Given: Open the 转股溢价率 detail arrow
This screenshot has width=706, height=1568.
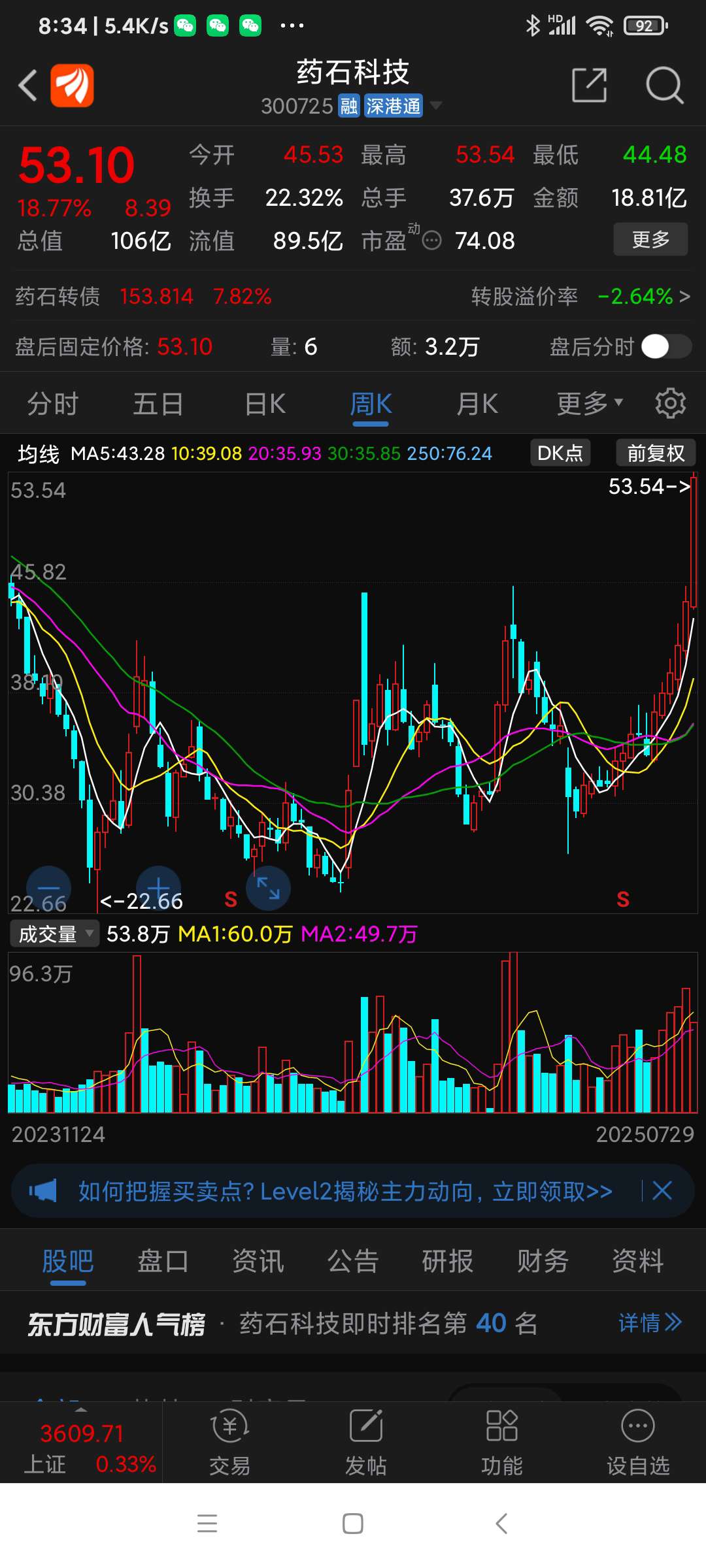Looking at the screenshot, I should click(684, 297).
